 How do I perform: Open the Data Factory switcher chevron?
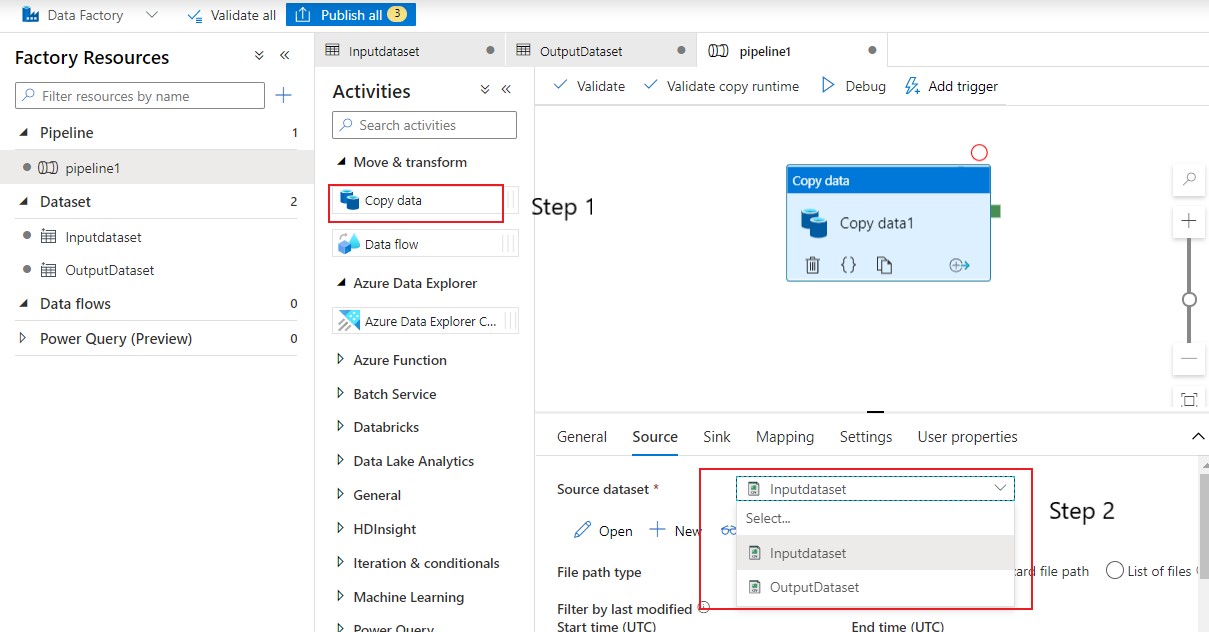coord(152,15)
